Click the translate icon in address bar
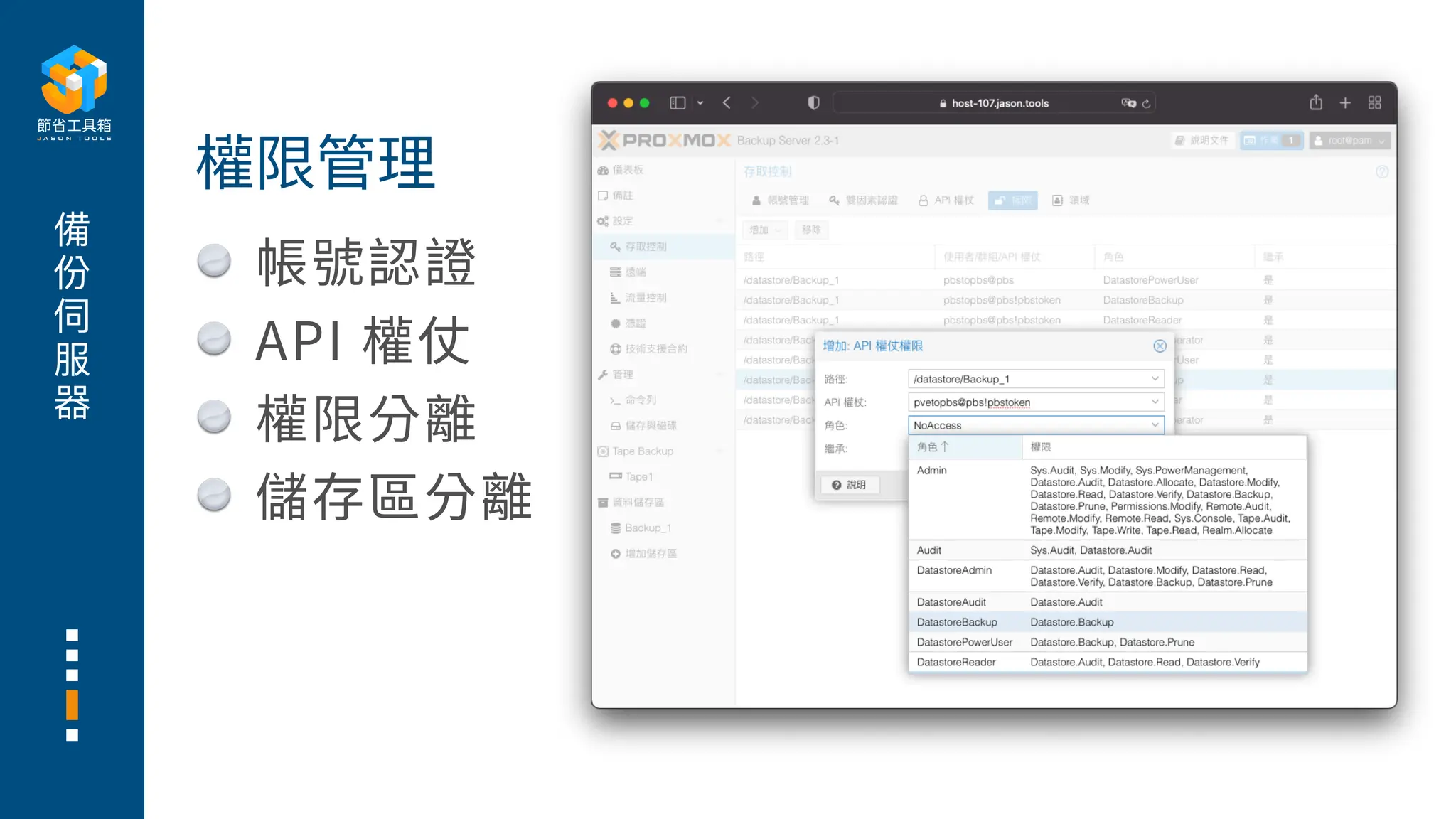Screen dimensions: 1456x819 (1128, 103)
